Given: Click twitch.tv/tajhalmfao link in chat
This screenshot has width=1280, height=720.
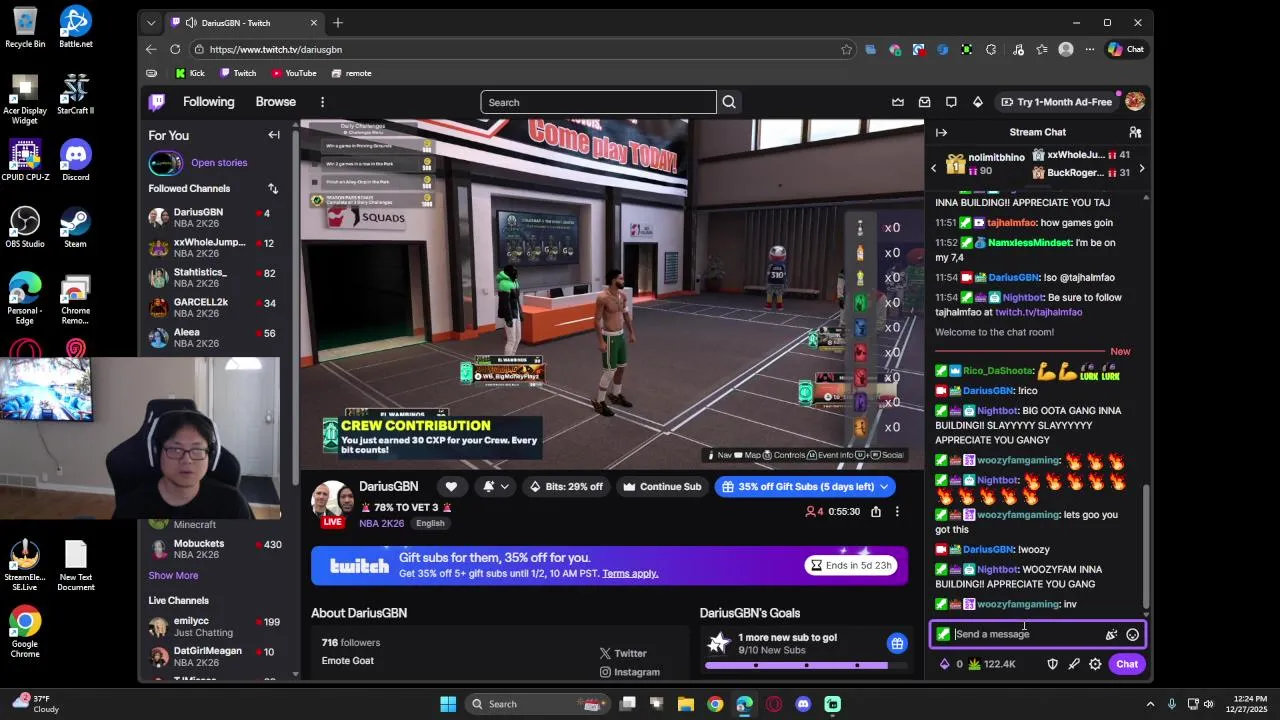Looking at the screenshot, I should coord(1038,312).
